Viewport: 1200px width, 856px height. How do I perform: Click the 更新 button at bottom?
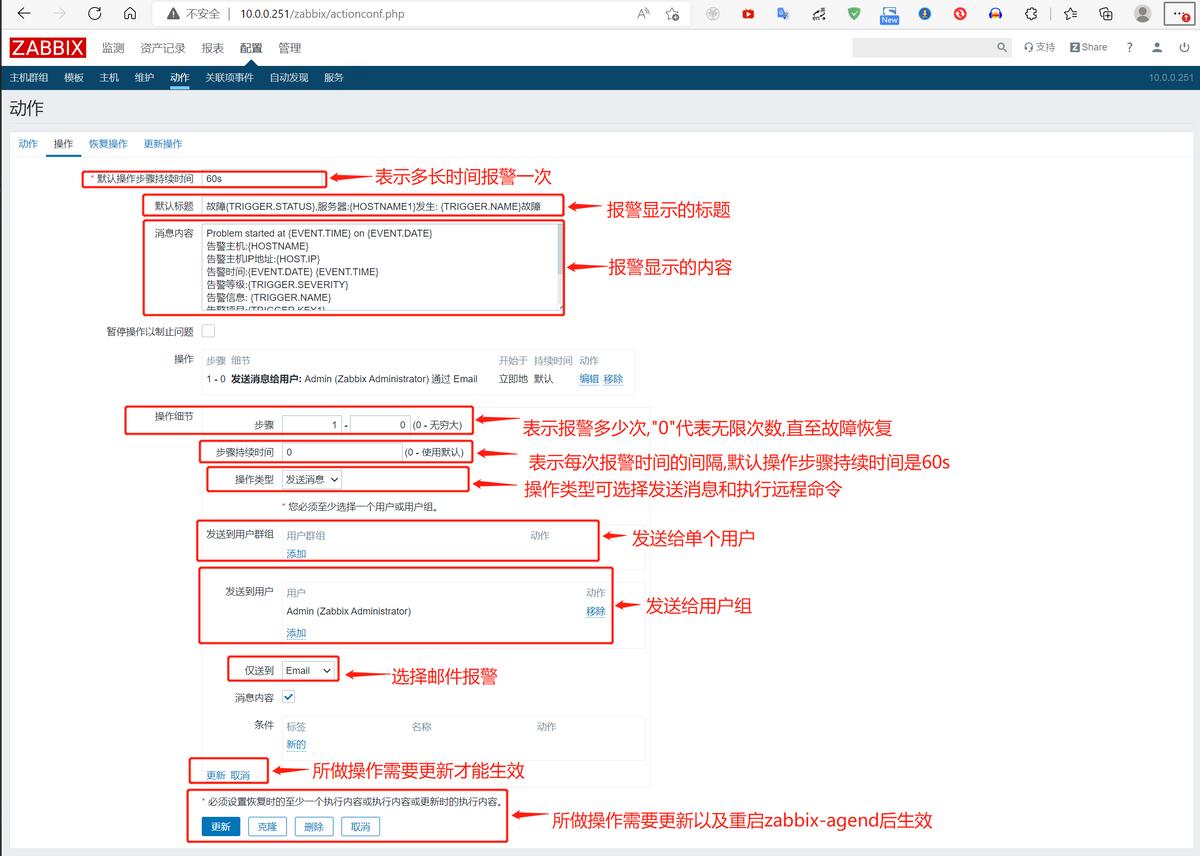[220, 826]
